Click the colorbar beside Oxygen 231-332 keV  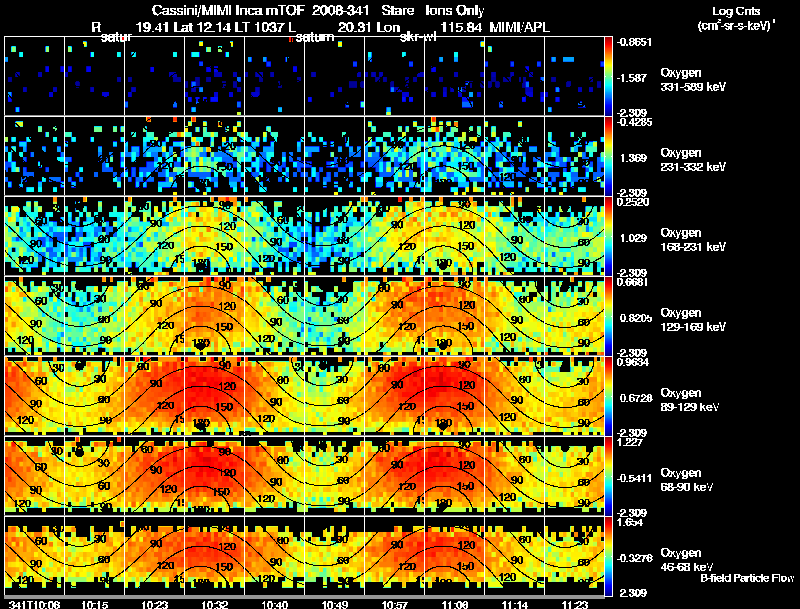(x=608, y=156)
